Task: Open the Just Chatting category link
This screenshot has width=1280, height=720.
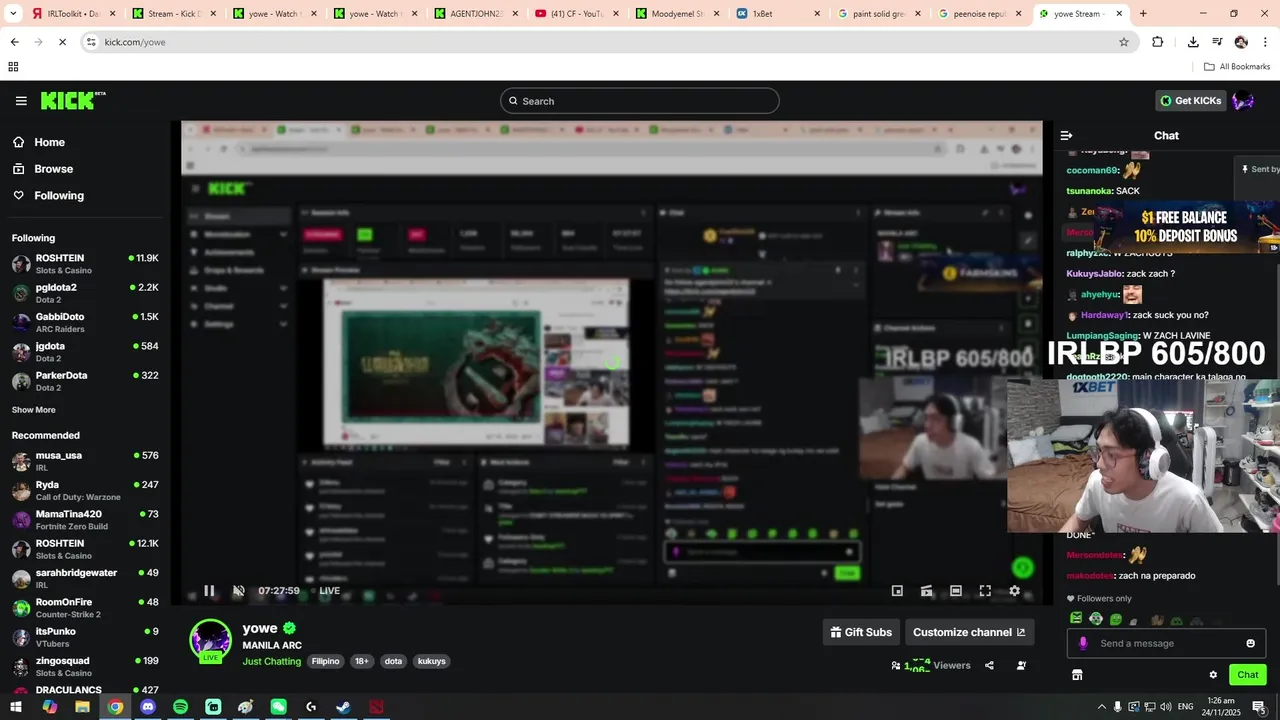Action: coord(271,661)
